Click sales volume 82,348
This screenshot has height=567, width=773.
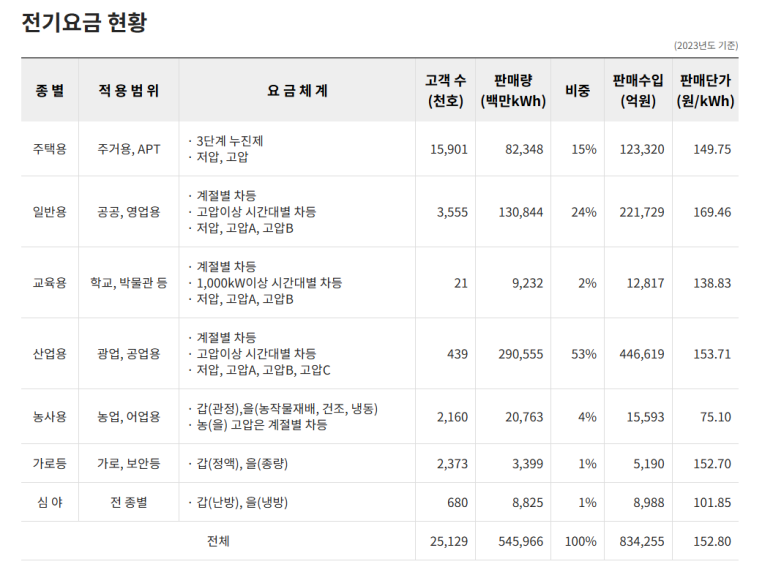tap(524, 149)
